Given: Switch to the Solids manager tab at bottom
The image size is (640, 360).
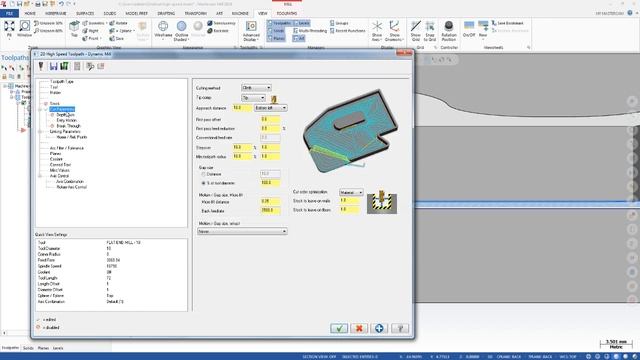Looking at the screenshot, I should pos(28,348).
